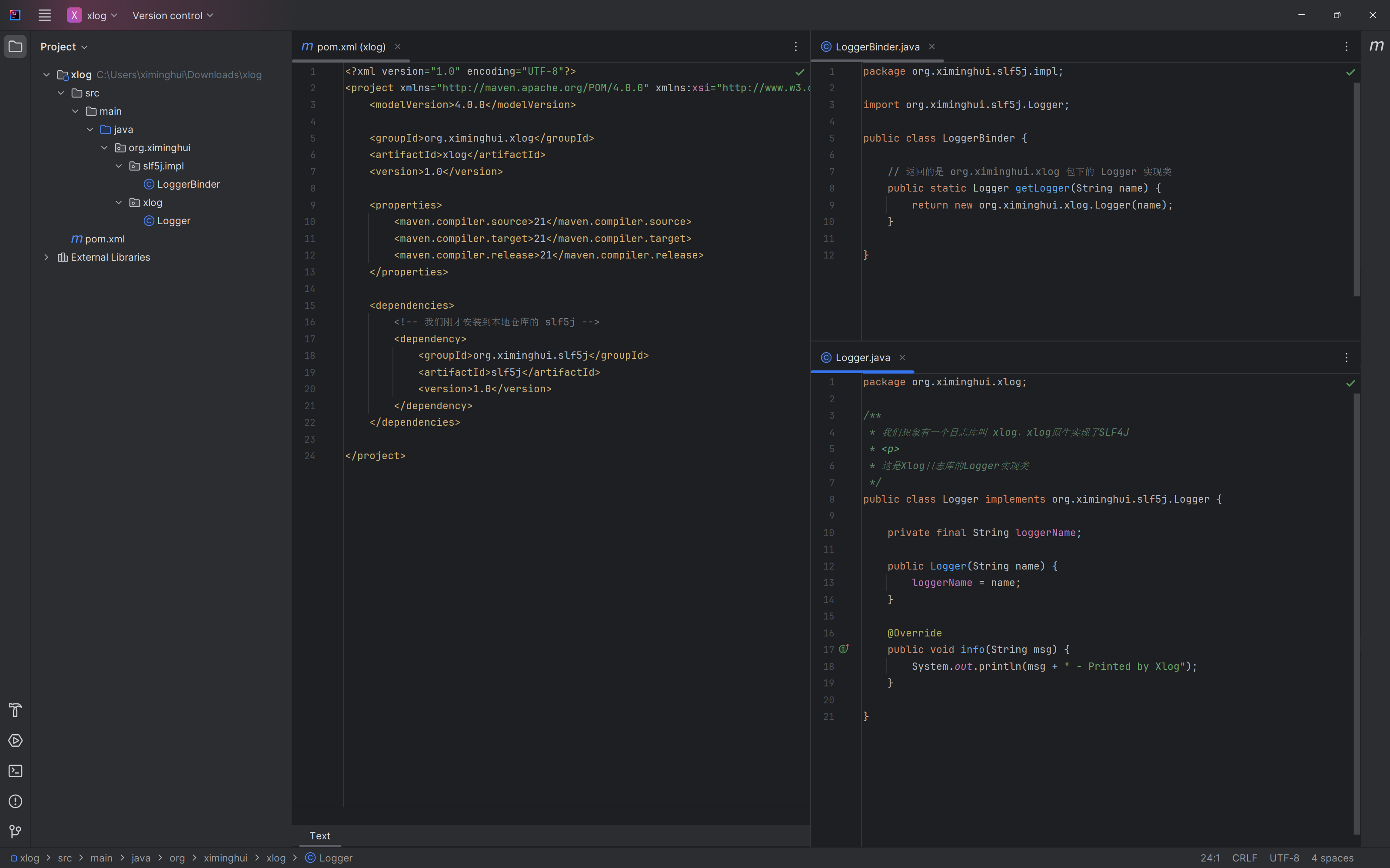The image size is (1390, 868).
Task: Close the LoggerBinder.java tab
Action: coord(931,46)
